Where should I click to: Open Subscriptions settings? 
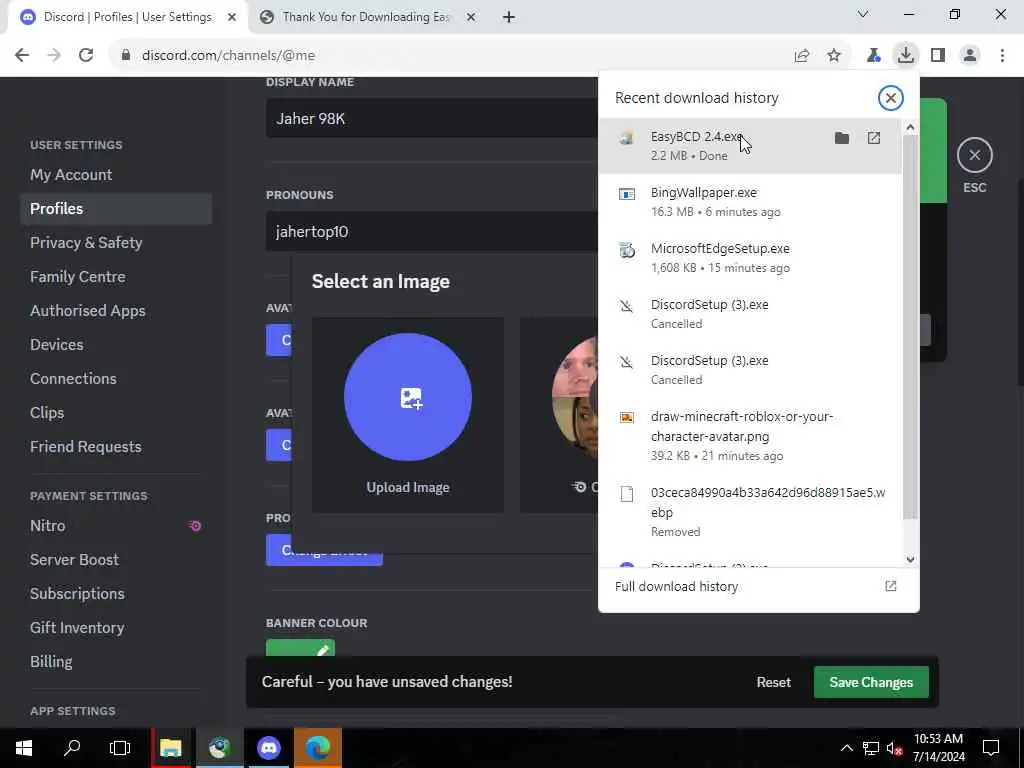click(x=116, y=593)
